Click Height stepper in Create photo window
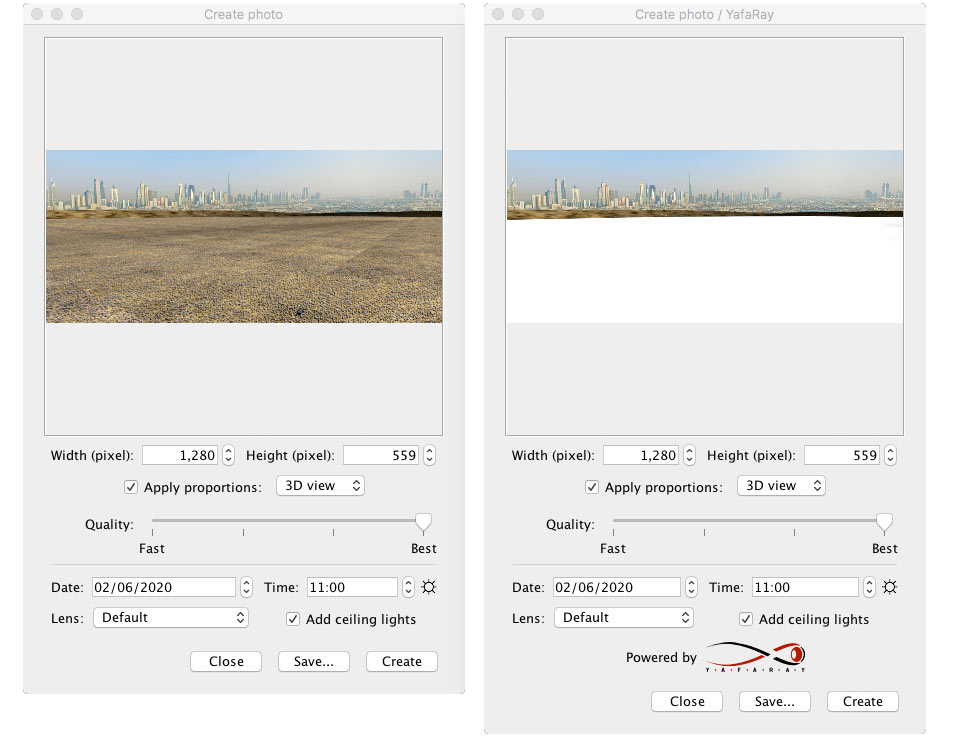 pos(429,455)
